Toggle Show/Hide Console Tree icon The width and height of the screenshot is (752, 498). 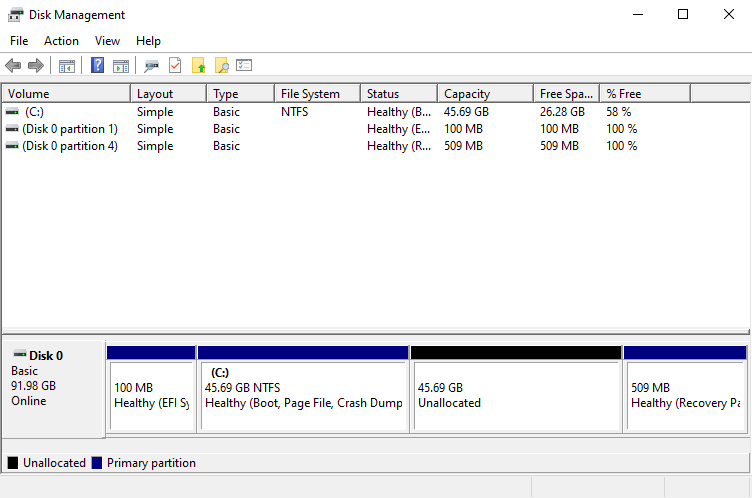(67, 66)
